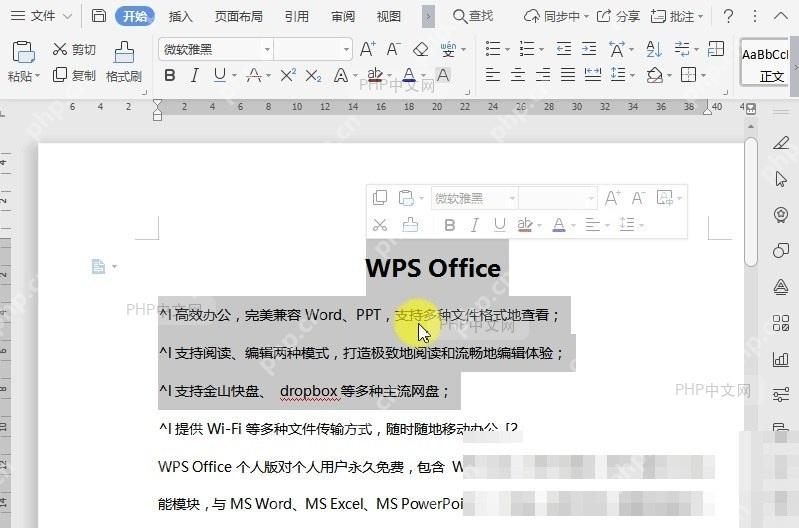Image resolution: width=799 pixels, height=528 pixels.
Task: Decrease font size in ribbon
Action: click(393, 49)
